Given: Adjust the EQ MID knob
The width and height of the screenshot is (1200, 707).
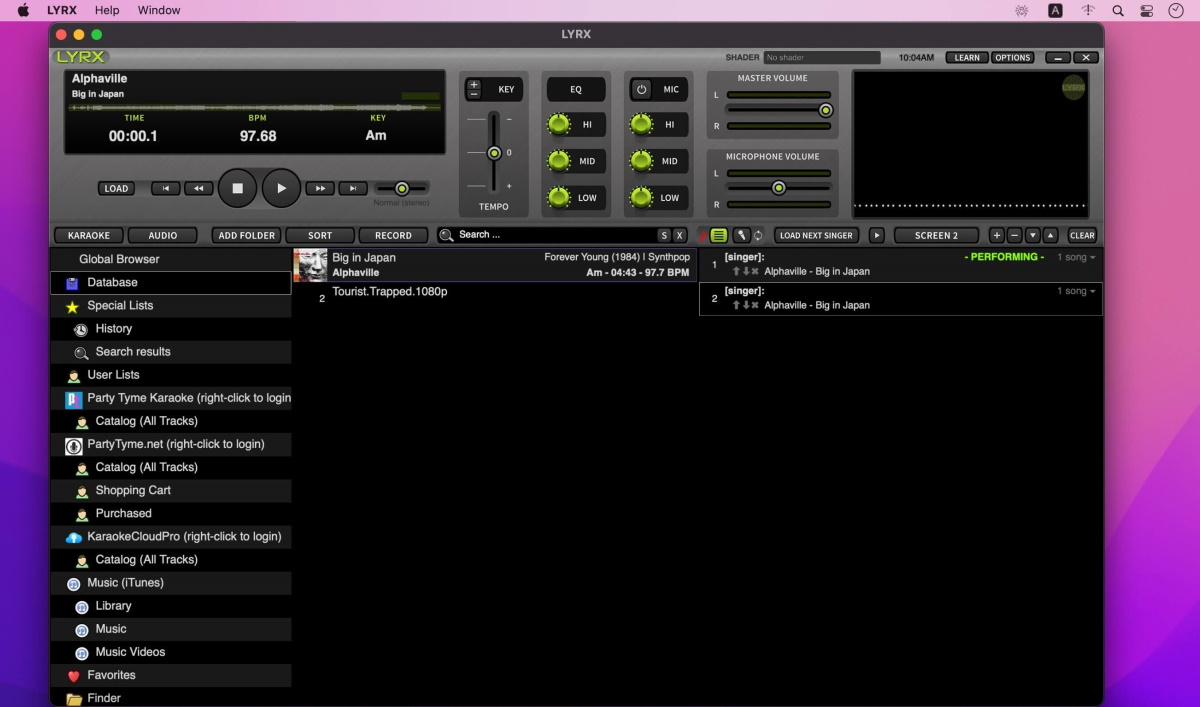Looking at the screenshot, I should click(x=559, y=161).
